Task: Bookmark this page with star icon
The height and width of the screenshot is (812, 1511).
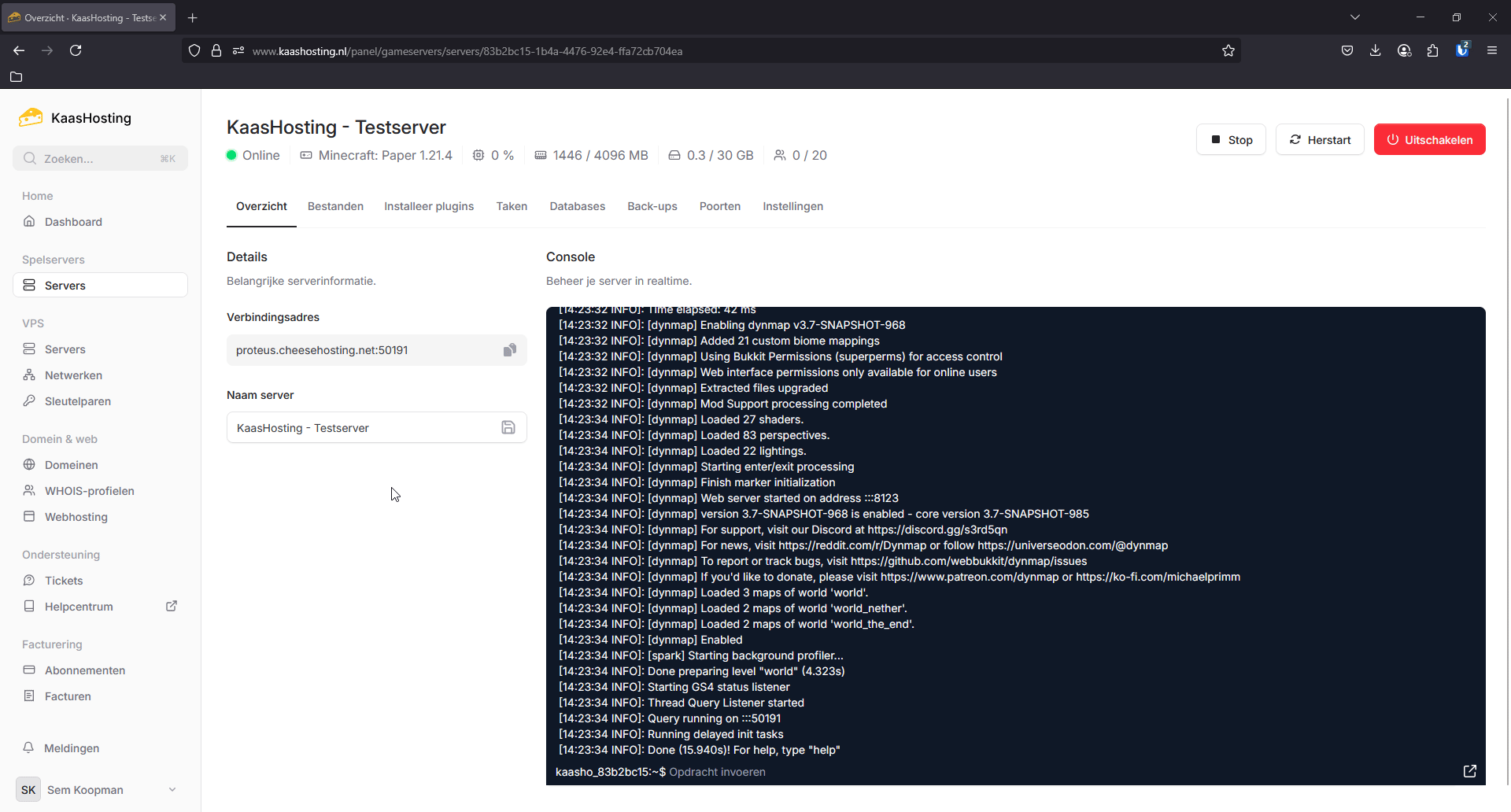Action: click(x=1228, y=50)
